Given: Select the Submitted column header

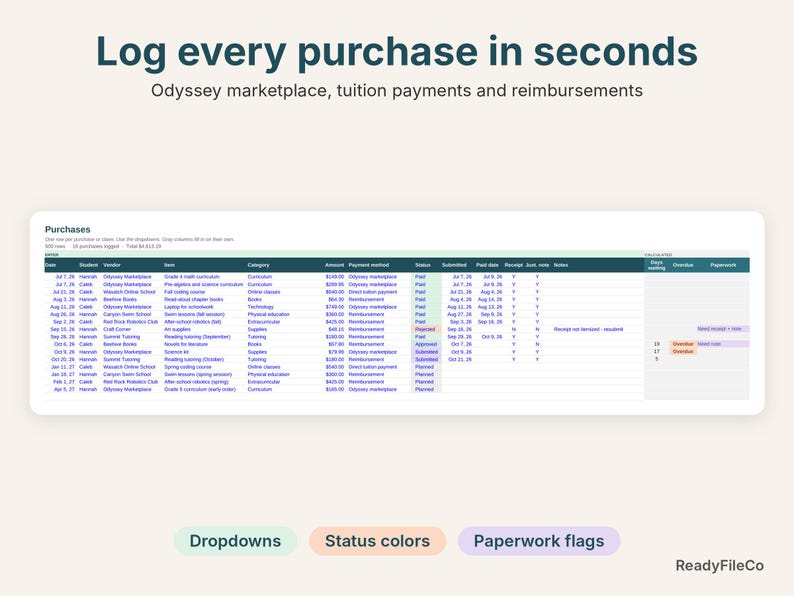Looking at the screenshot, I should tap(454, 265).
